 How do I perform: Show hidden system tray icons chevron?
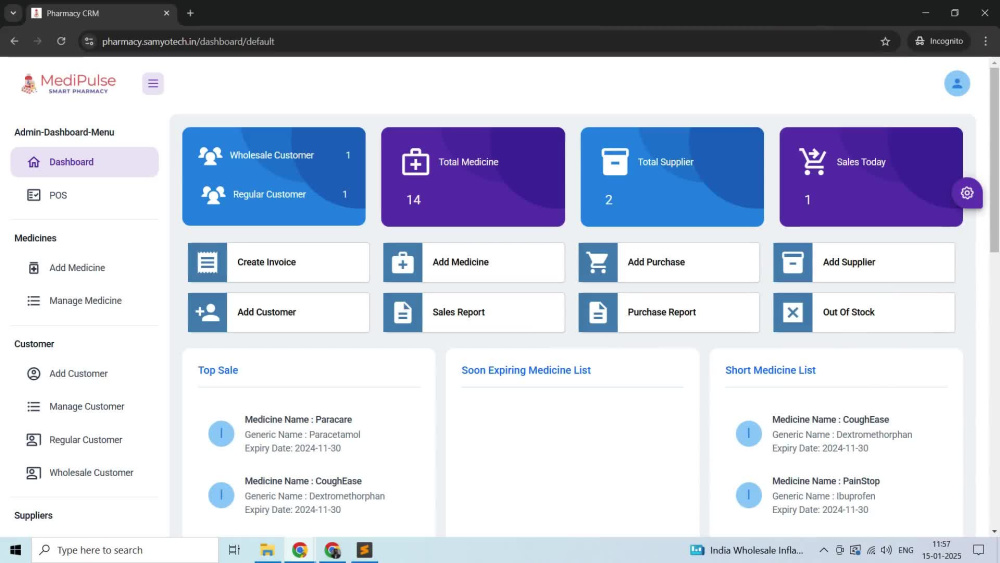823,550
